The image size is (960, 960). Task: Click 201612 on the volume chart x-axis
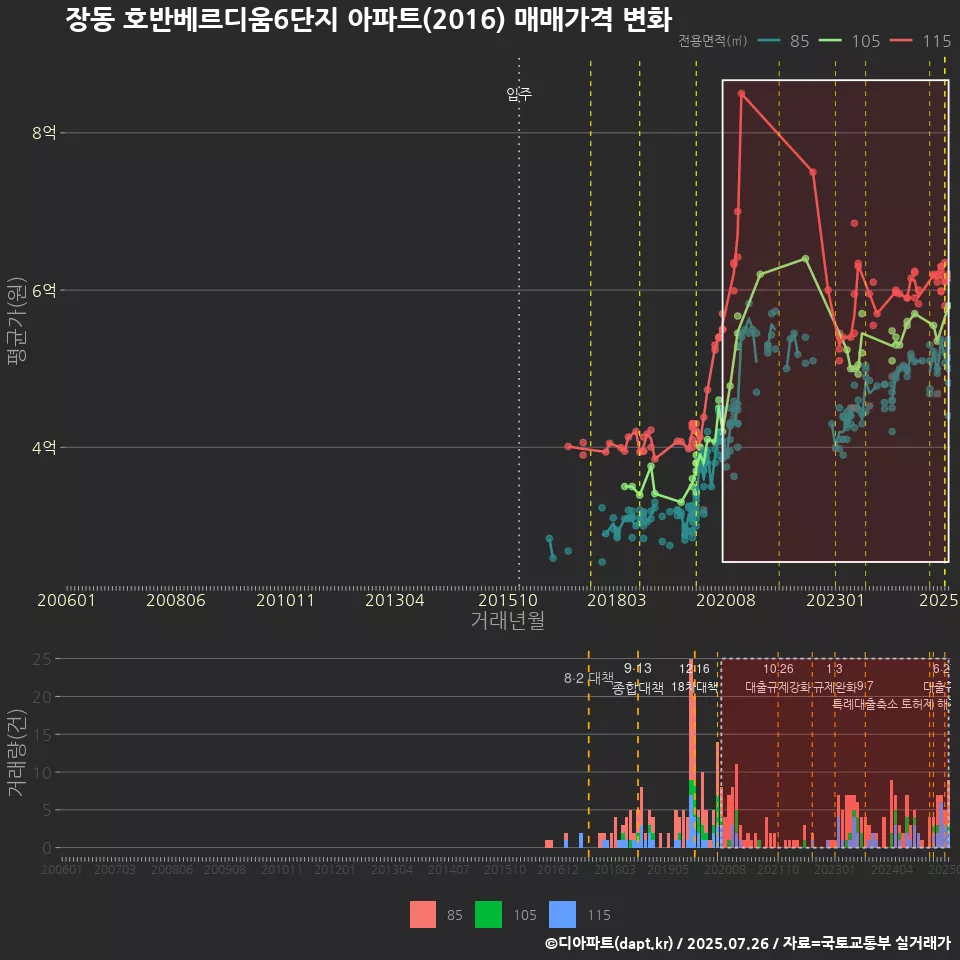tap(558, 869)
